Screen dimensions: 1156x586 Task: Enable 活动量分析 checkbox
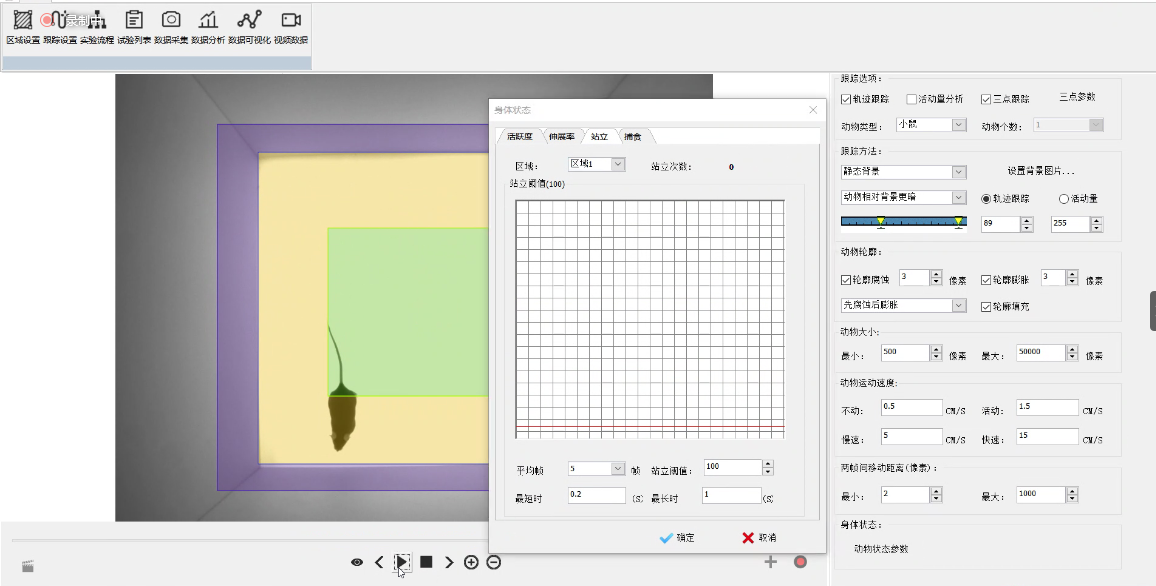tap(912, 99)
